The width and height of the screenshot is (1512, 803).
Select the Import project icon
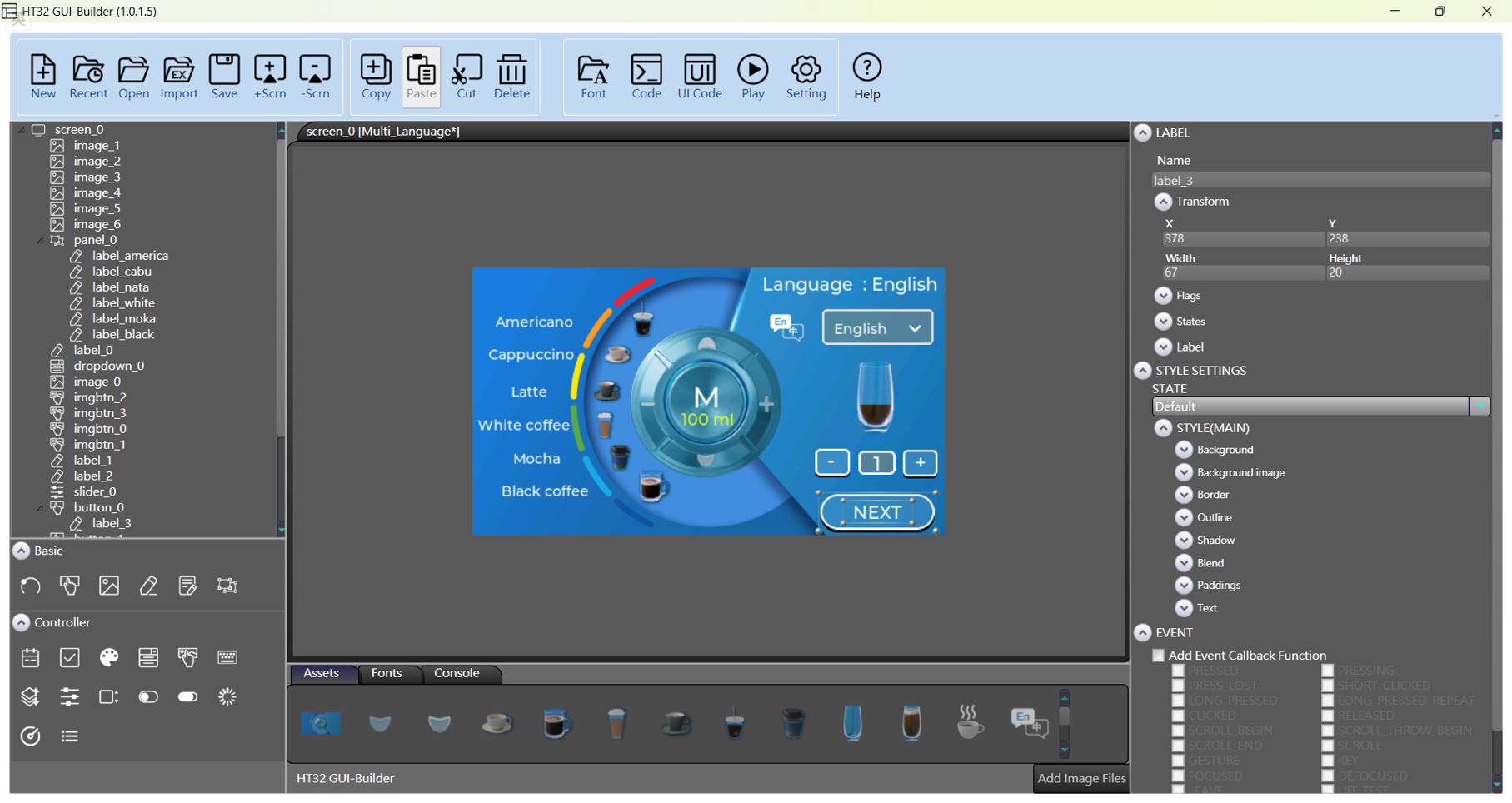tap(179, 77)
